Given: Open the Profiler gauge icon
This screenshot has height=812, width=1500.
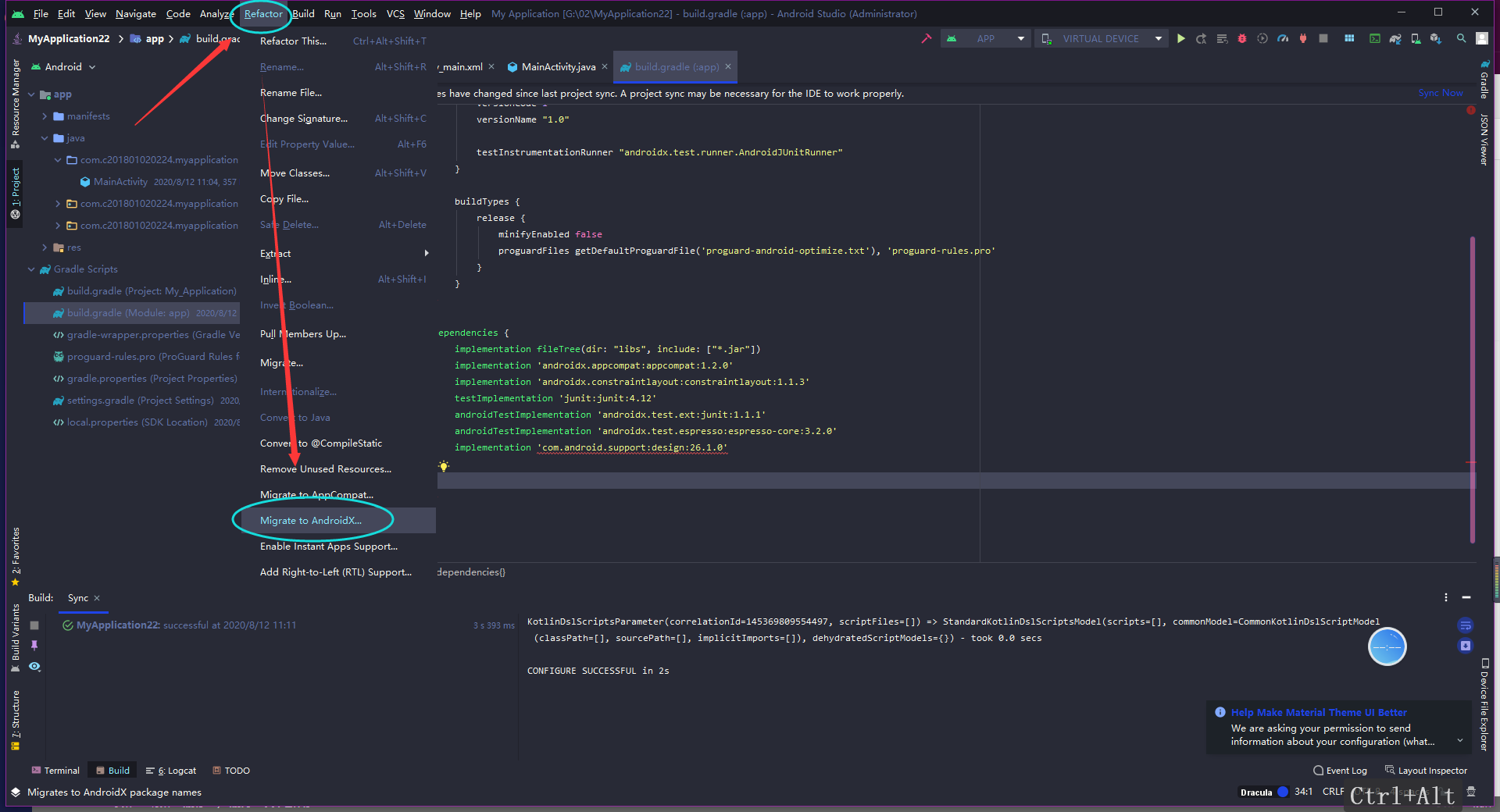Looking at the screenshot, I should (x=1283, y=38).
